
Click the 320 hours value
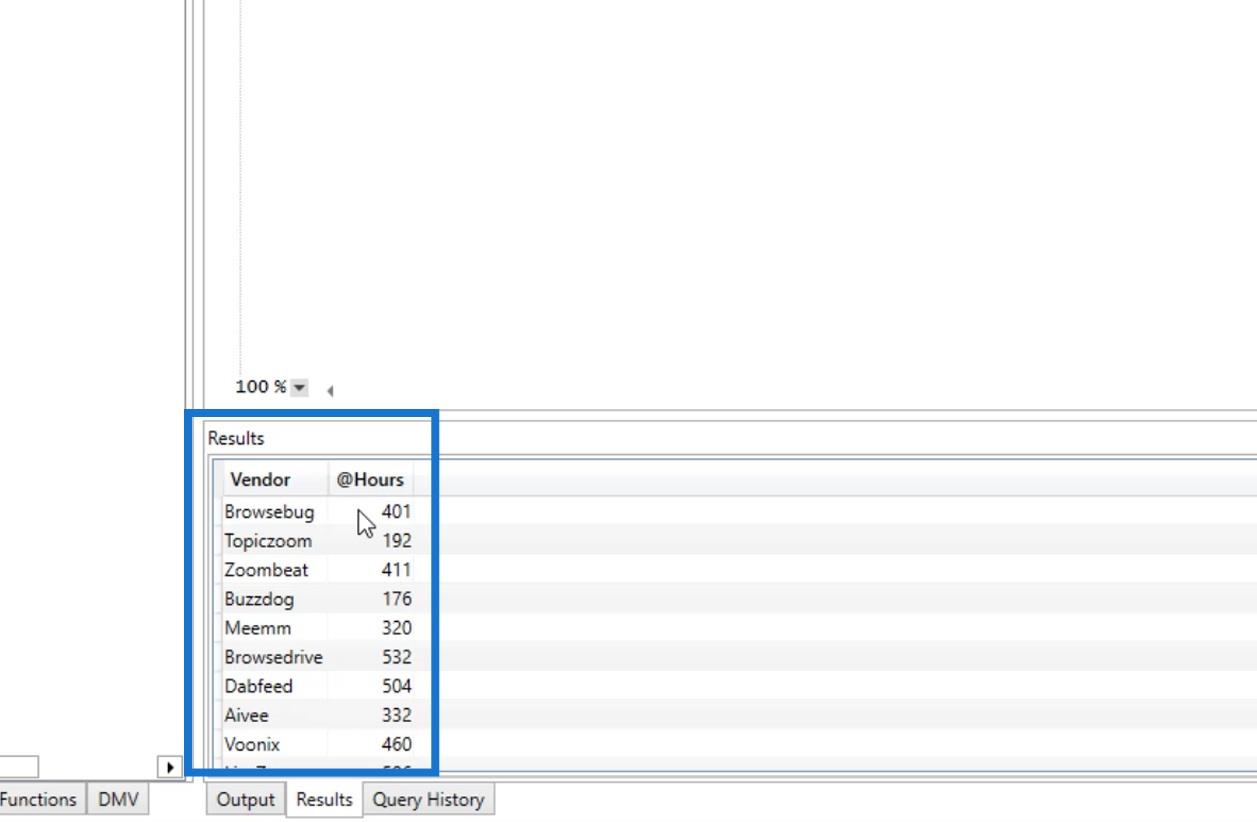point(396,628)
